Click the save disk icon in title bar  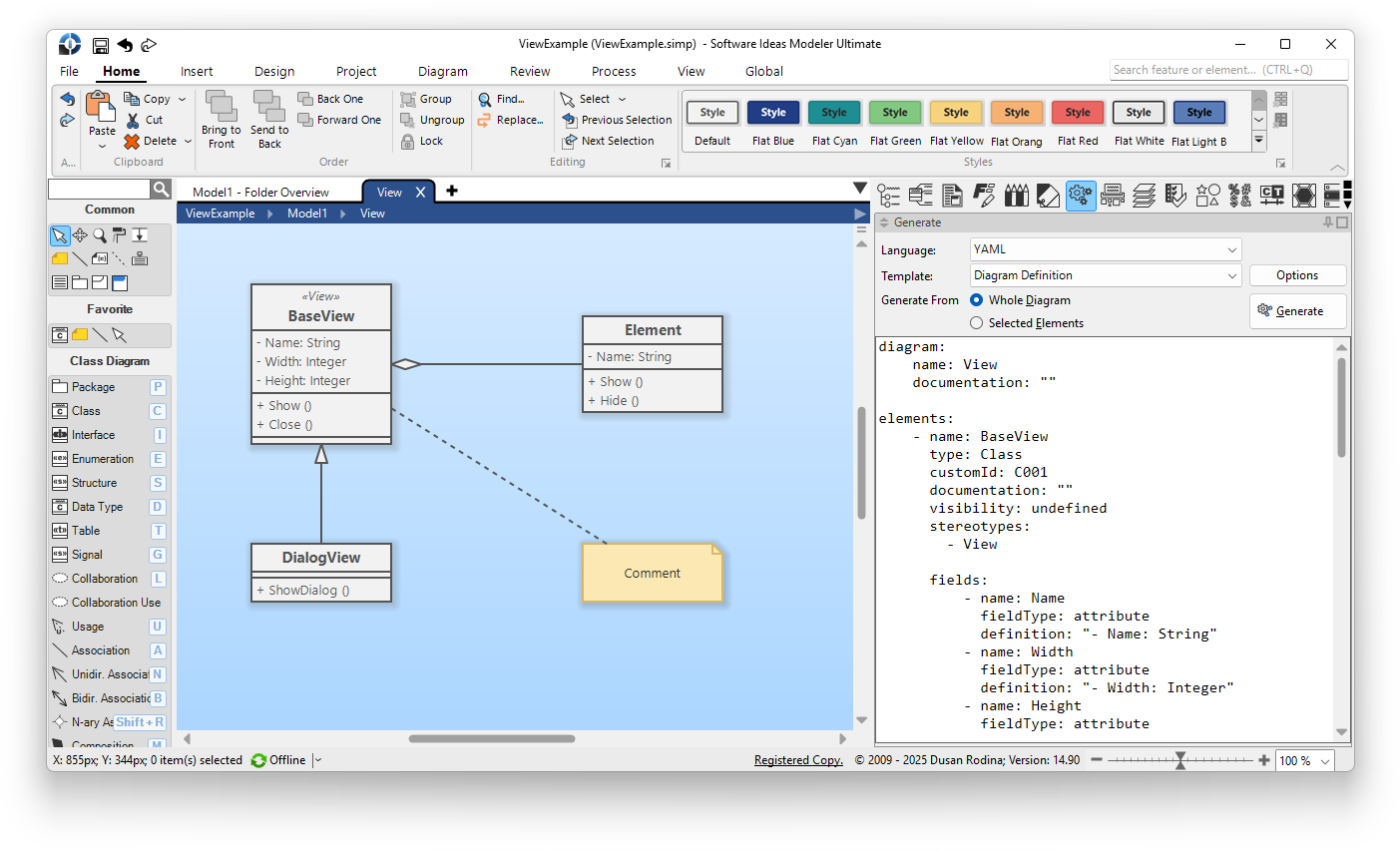pyautogui.click(x=101, y=45)
